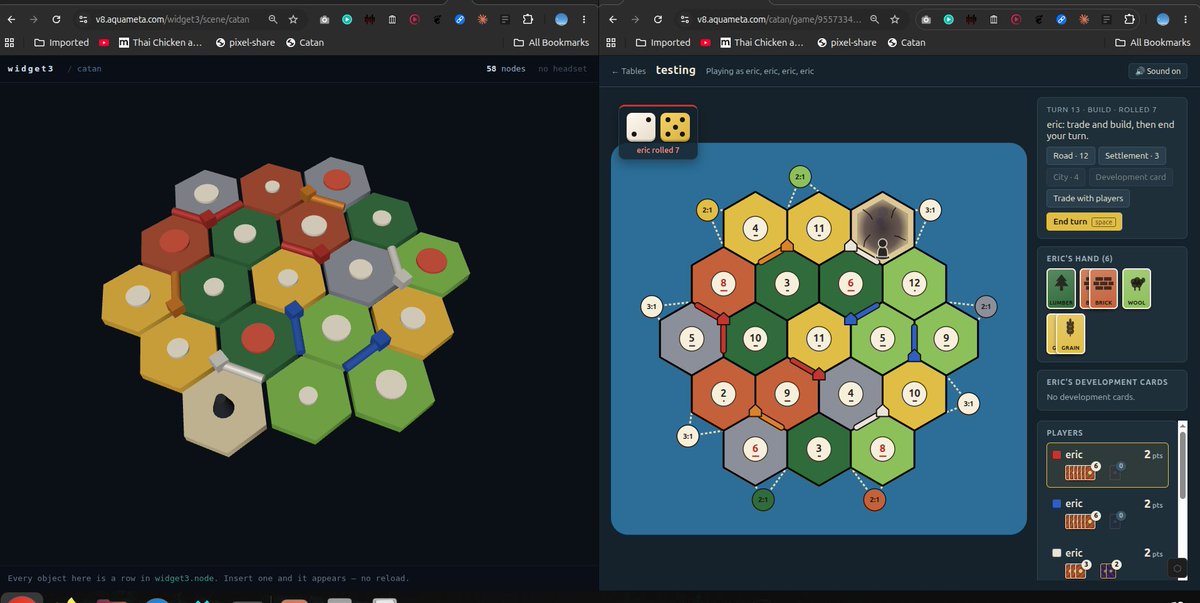The image size is (1200, 603).
Task: Click the green 2:1 harbor at top of board
Action: click(x=799, y=177)
